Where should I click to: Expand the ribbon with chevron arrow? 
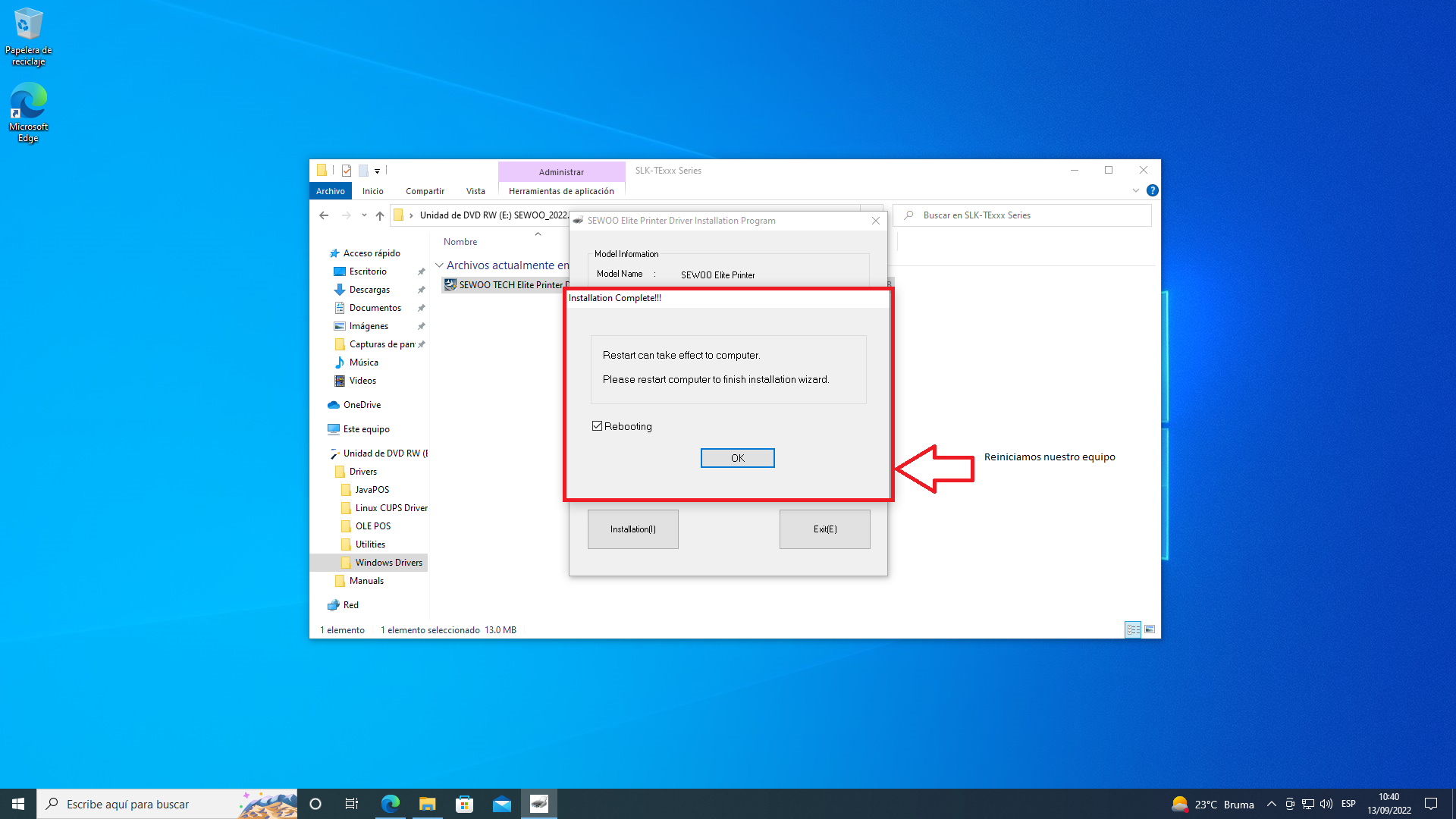click(1135, 190)
